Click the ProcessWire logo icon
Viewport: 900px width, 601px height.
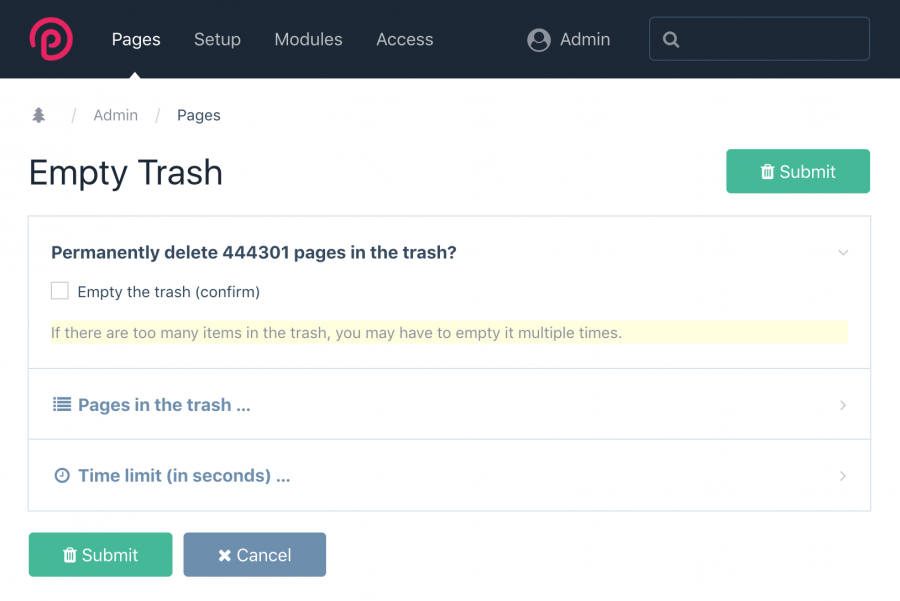(x=51, y=38)
